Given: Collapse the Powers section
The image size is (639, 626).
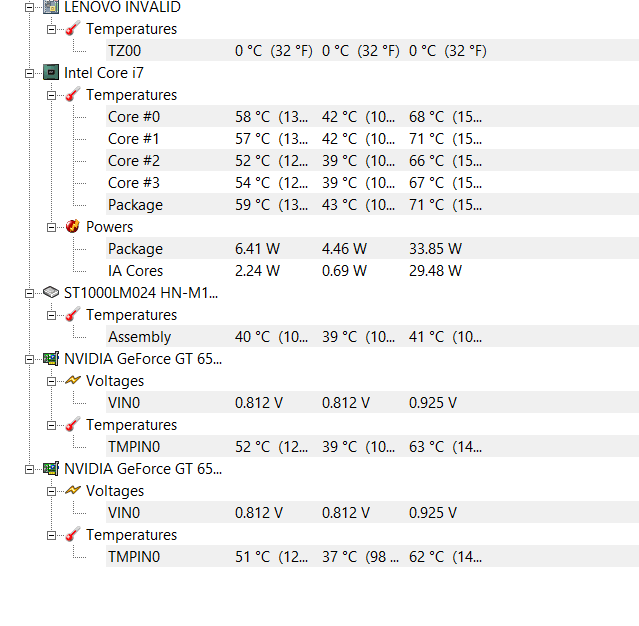Looking at the screenshot, I should click(51, 227).
